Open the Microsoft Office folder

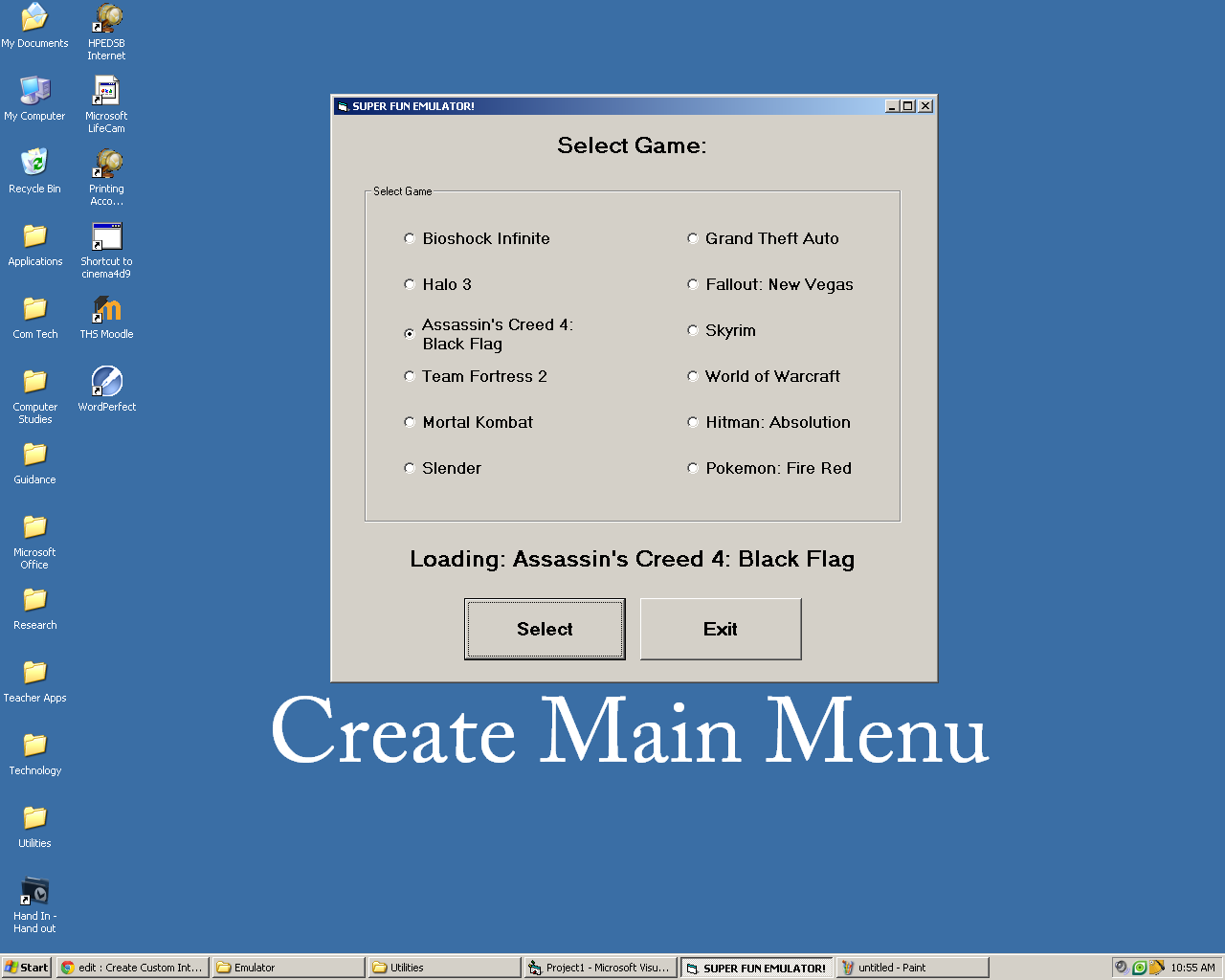(33, 527)
